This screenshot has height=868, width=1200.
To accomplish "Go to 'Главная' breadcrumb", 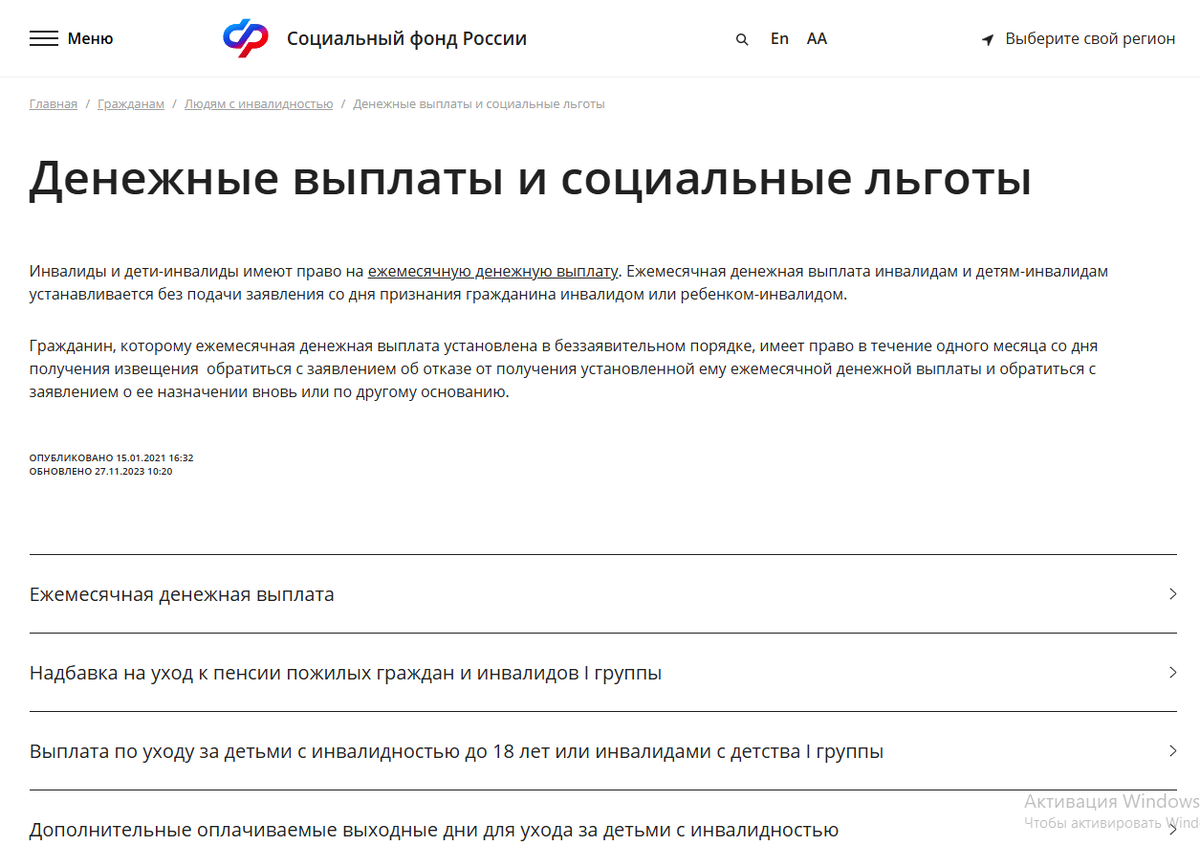I will pos(53,104).
